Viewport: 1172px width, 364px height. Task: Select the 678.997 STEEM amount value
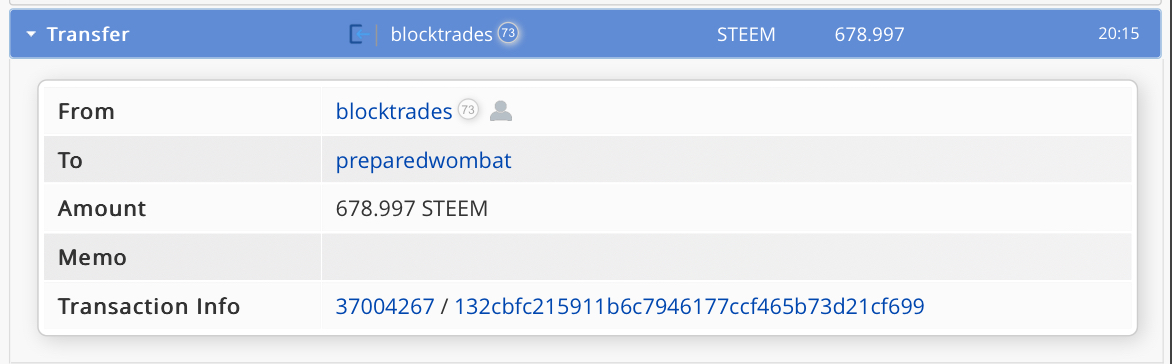coord(412,209)
